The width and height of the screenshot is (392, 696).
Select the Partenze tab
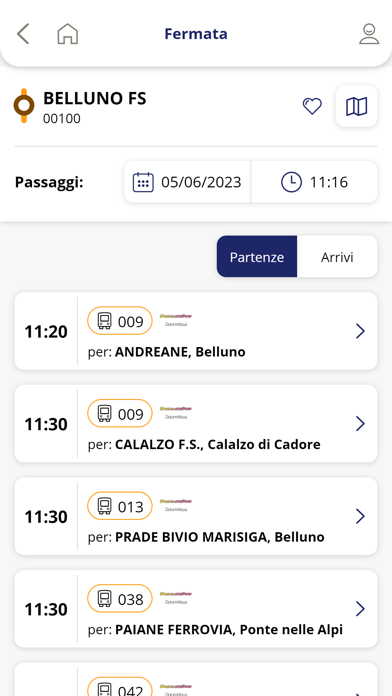[x=257, y=257]
